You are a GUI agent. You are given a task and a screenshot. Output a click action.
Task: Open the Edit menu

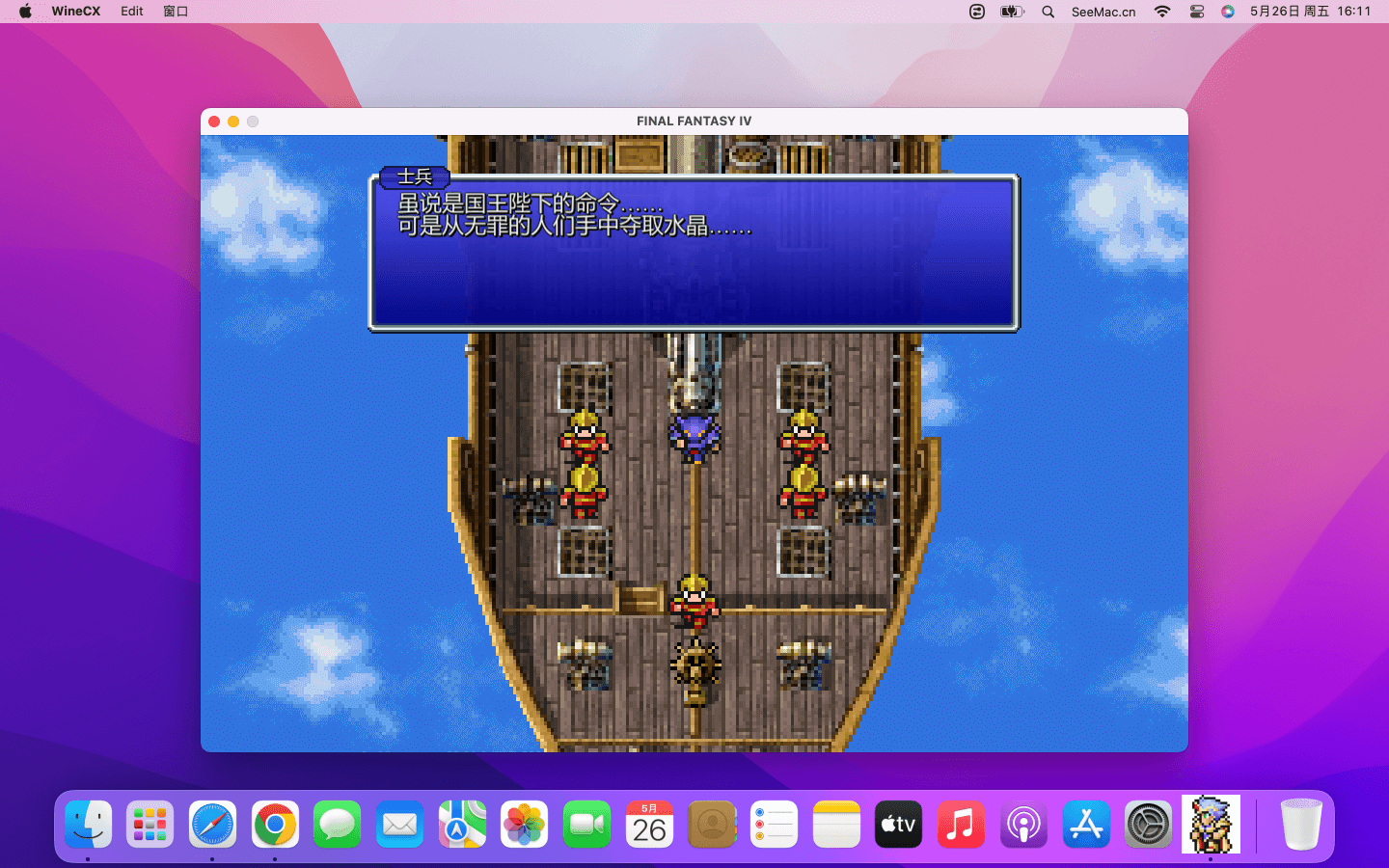click(132, 12)
